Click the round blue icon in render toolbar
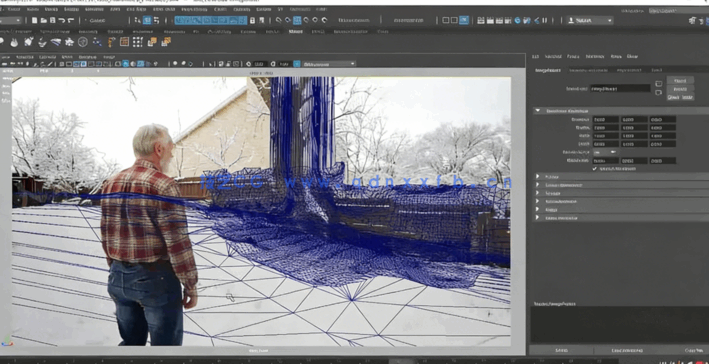The height and width of the screenshot is (364, 709). coord(517,20)
